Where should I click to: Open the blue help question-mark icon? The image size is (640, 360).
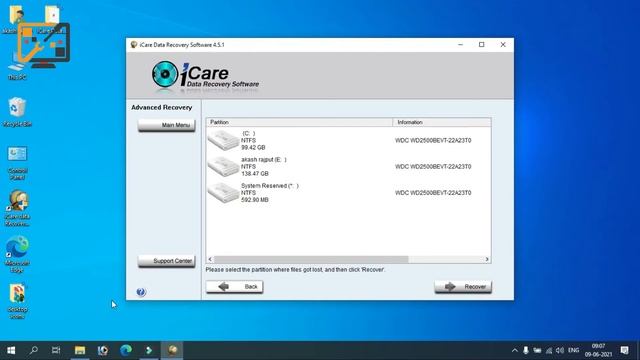[141, 292]
